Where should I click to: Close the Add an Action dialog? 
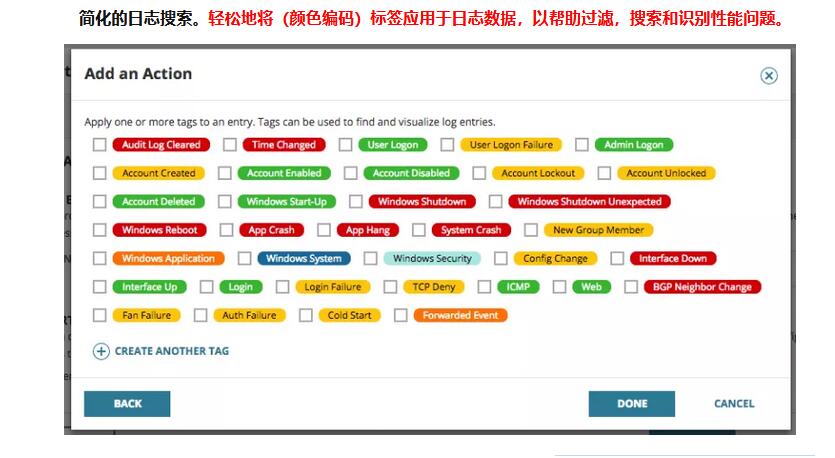[768, 76]
